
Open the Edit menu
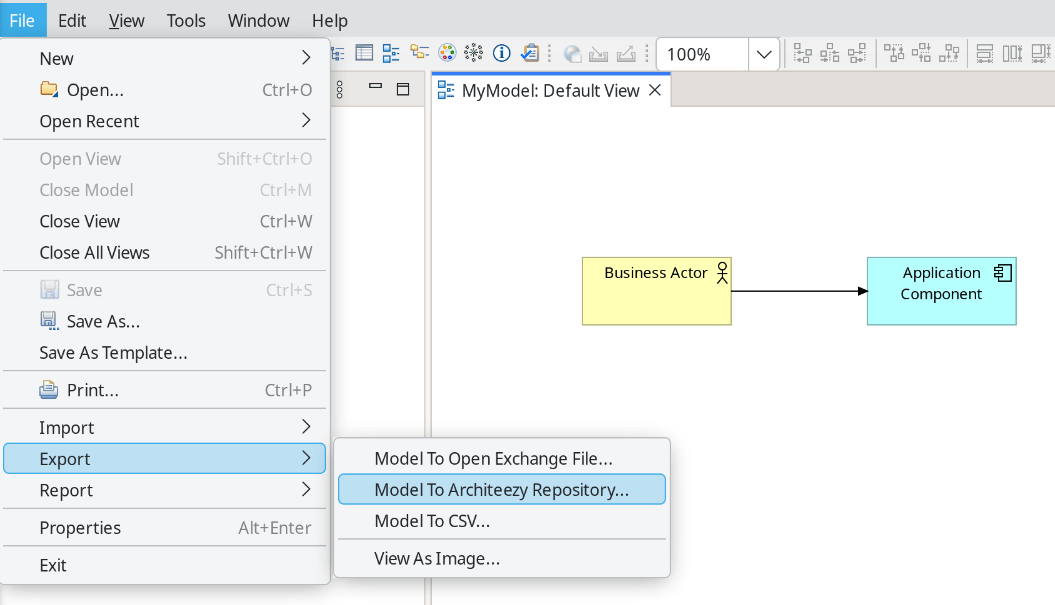coord(72,20)
